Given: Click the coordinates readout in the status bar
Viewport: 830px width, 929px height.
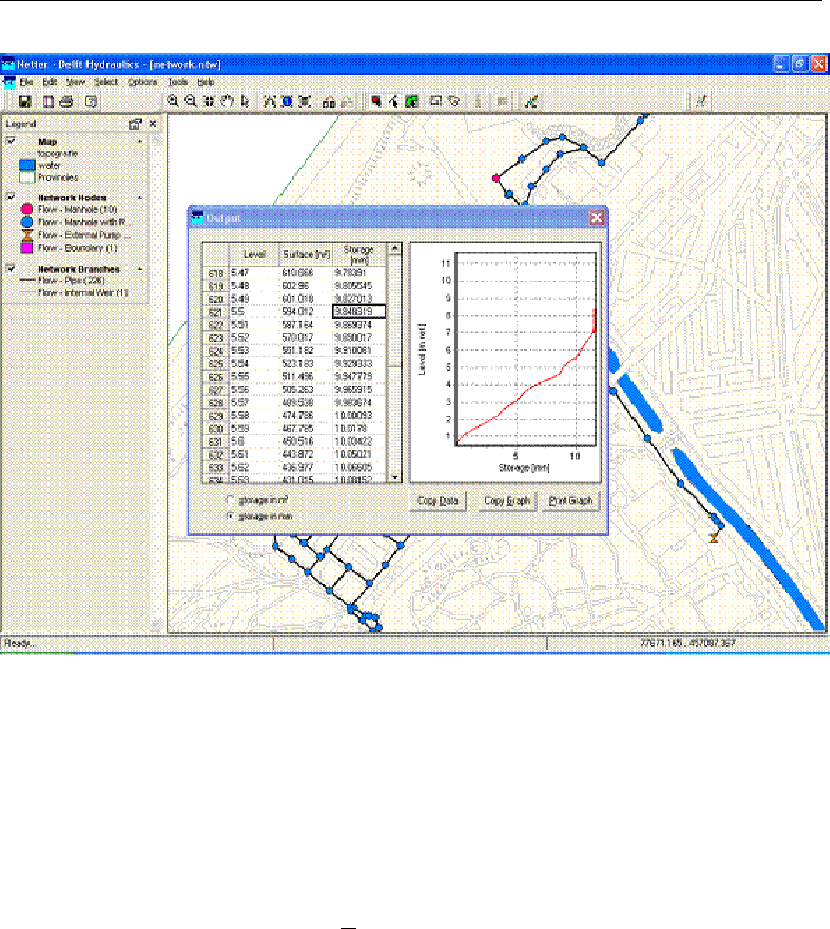Looking at the screenshot, I should (688, 643).
